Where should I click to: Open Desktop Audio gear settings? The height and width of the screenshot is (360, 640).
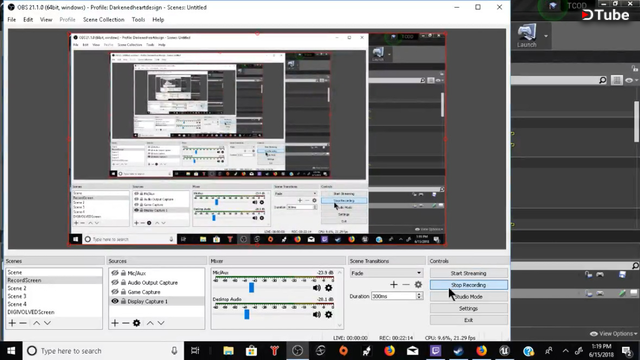coord(329,315)
